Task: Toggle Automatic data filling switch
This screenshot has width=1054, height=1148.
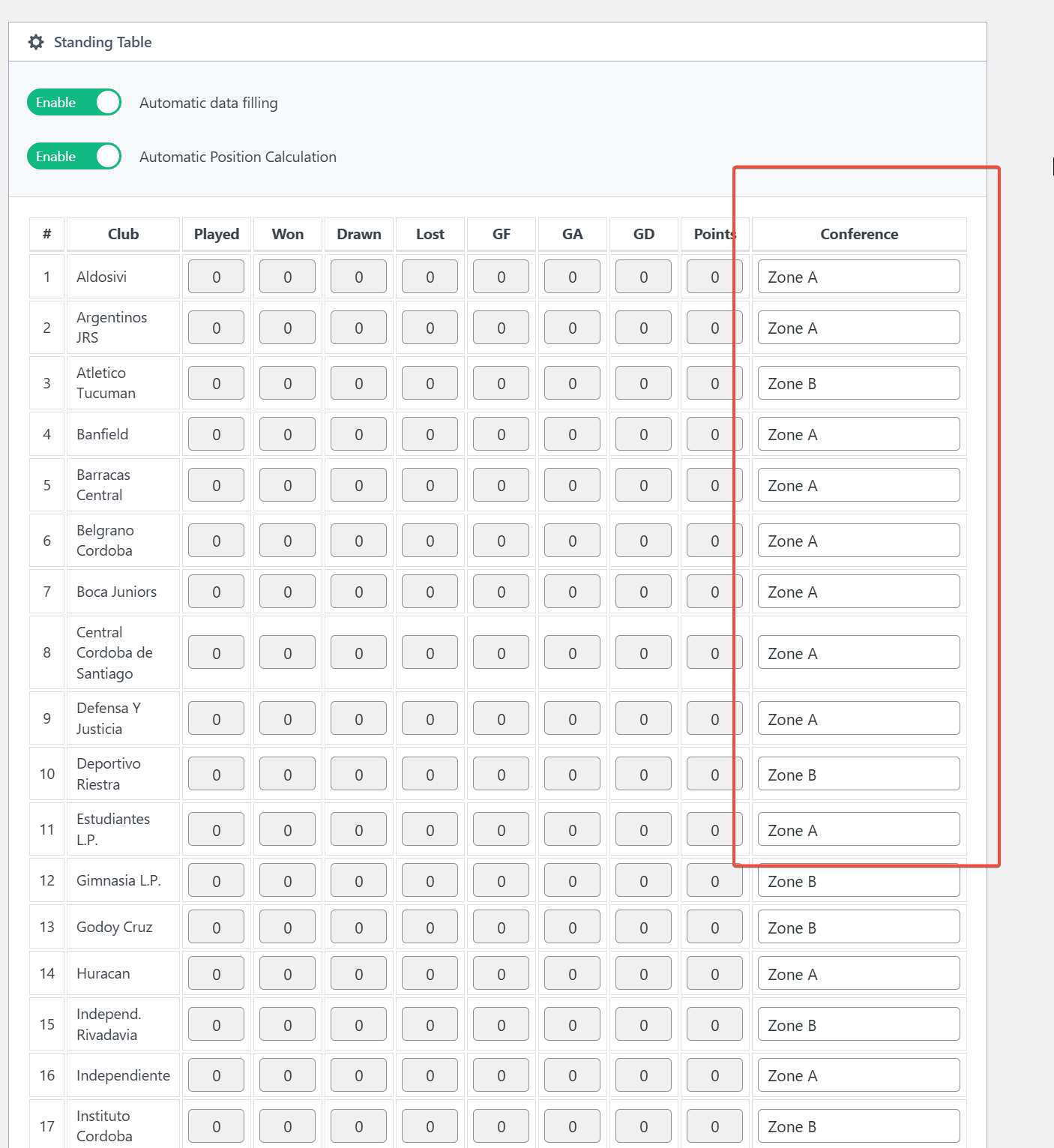Action: coord(74,102)
